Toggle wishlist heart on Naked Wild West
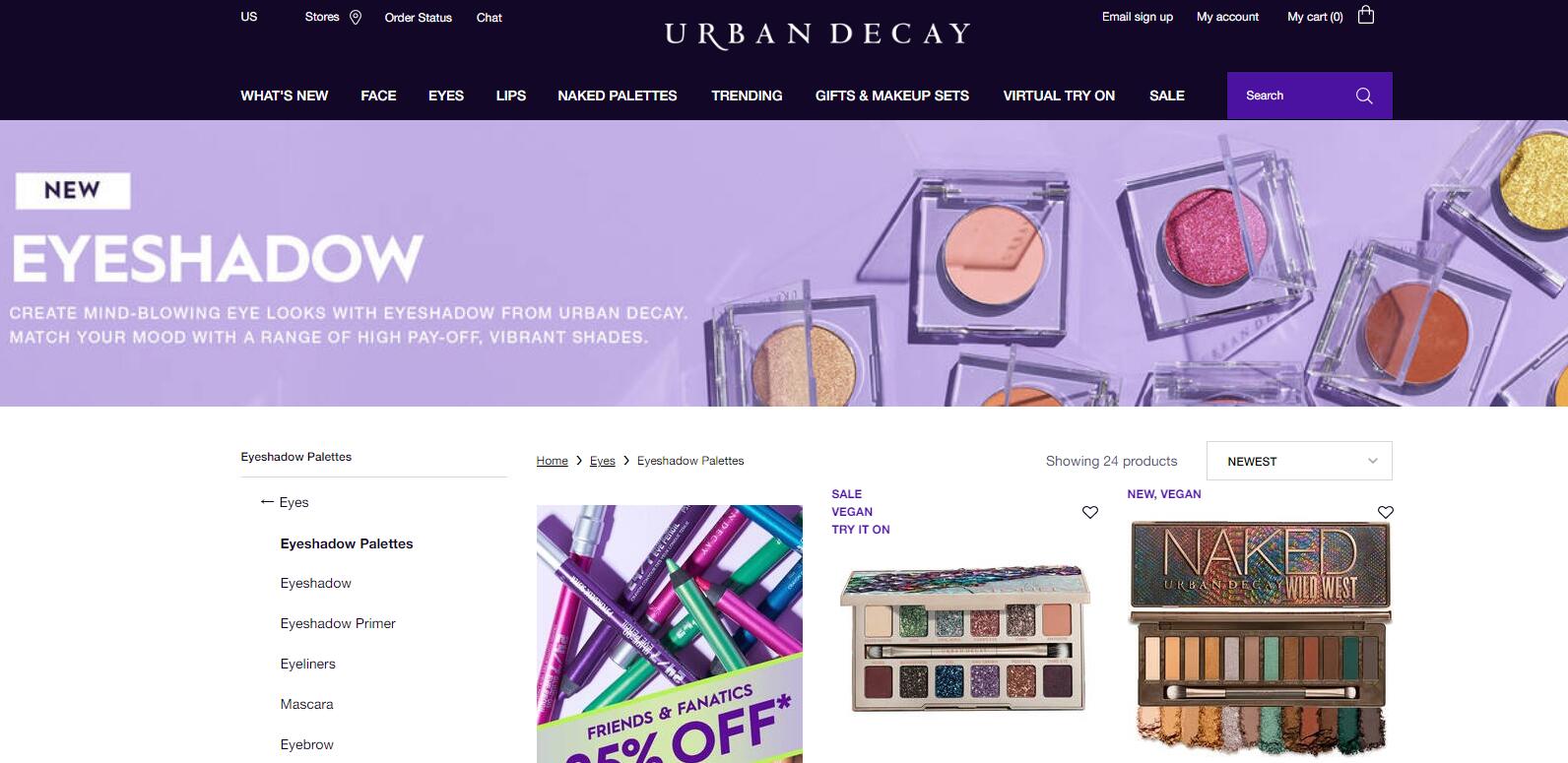1568x763 pixels. [1386, 512]
